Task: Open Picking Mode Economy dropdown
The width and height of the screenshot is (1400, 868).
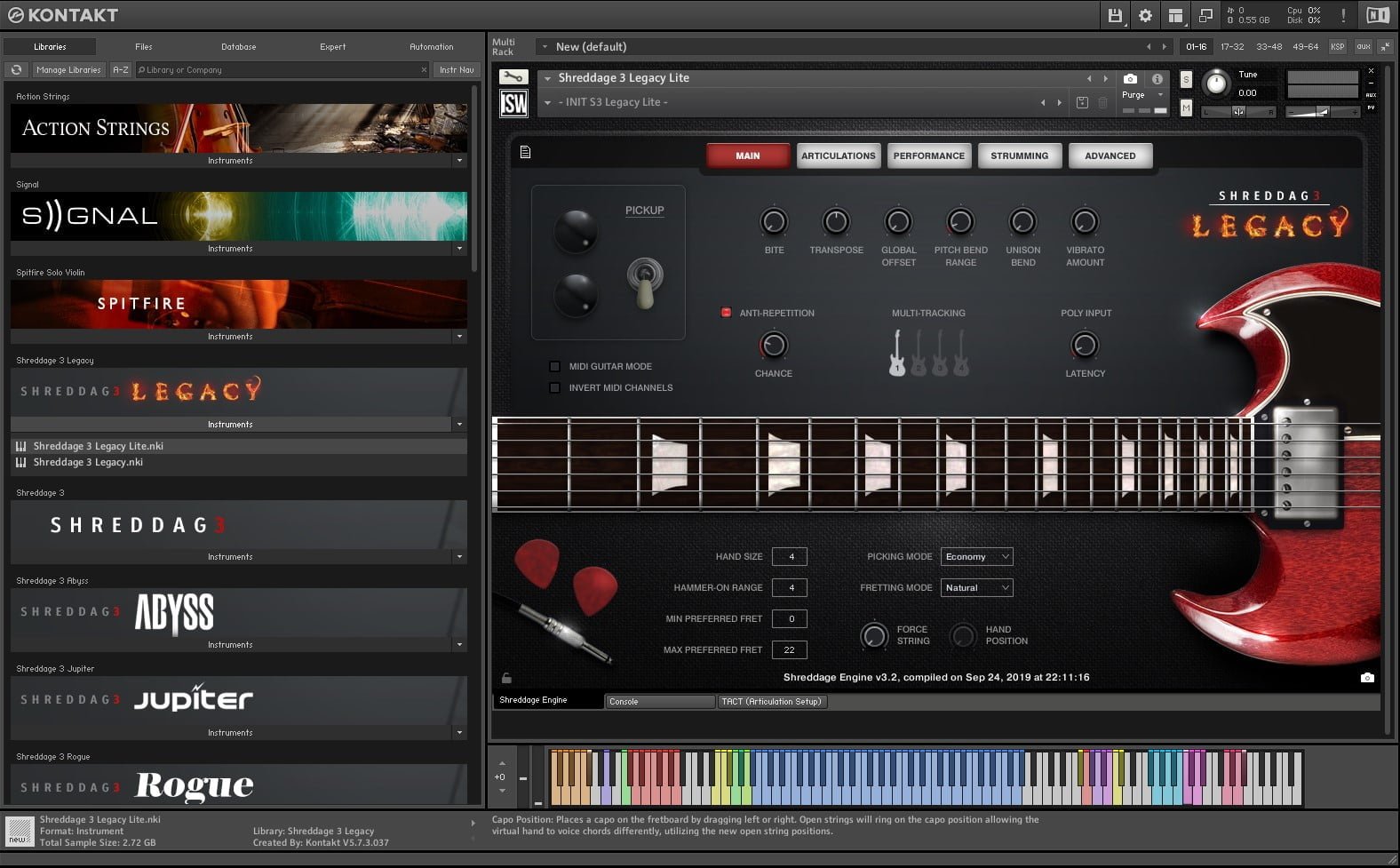Action: coord(977,556)
